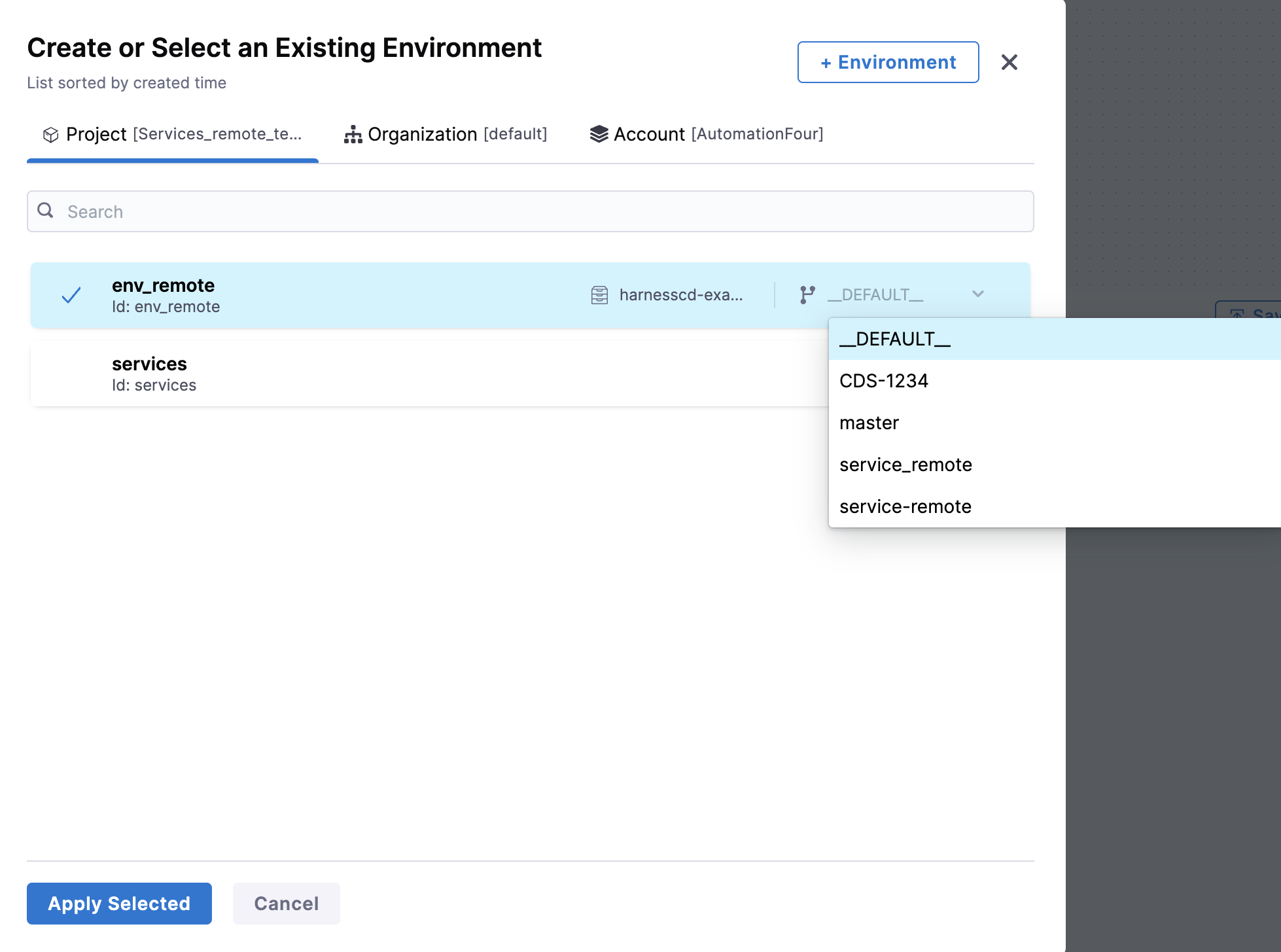Pick the master branch option
This screenshot has height=952, width=1281.
click(869, 423)
